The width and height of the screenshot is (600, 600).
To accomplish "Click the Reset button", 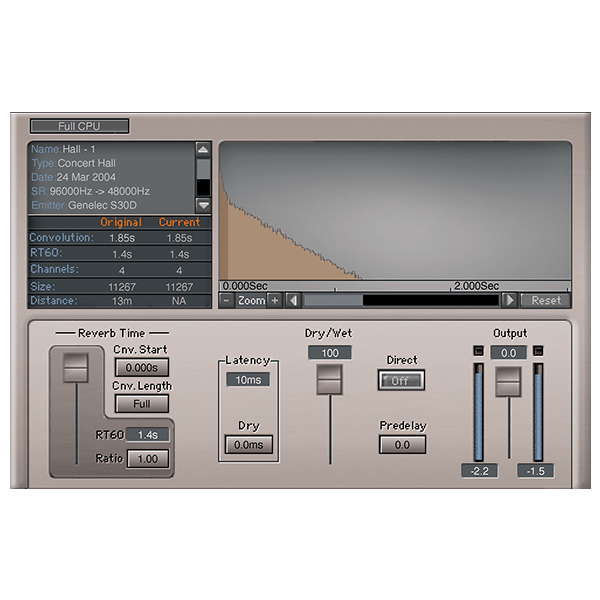I will [546, 301].
